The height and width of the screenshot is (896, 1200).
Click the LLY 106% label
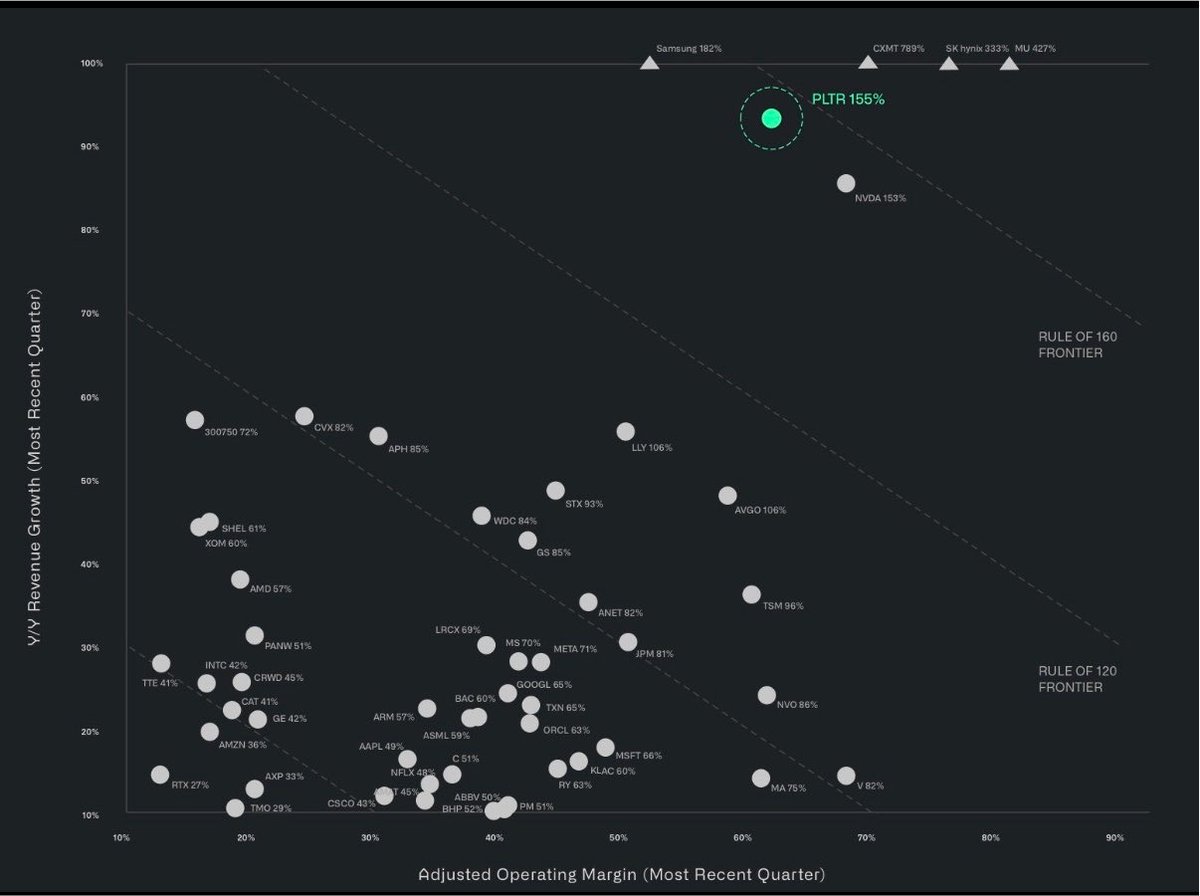[x=652, y=447]
